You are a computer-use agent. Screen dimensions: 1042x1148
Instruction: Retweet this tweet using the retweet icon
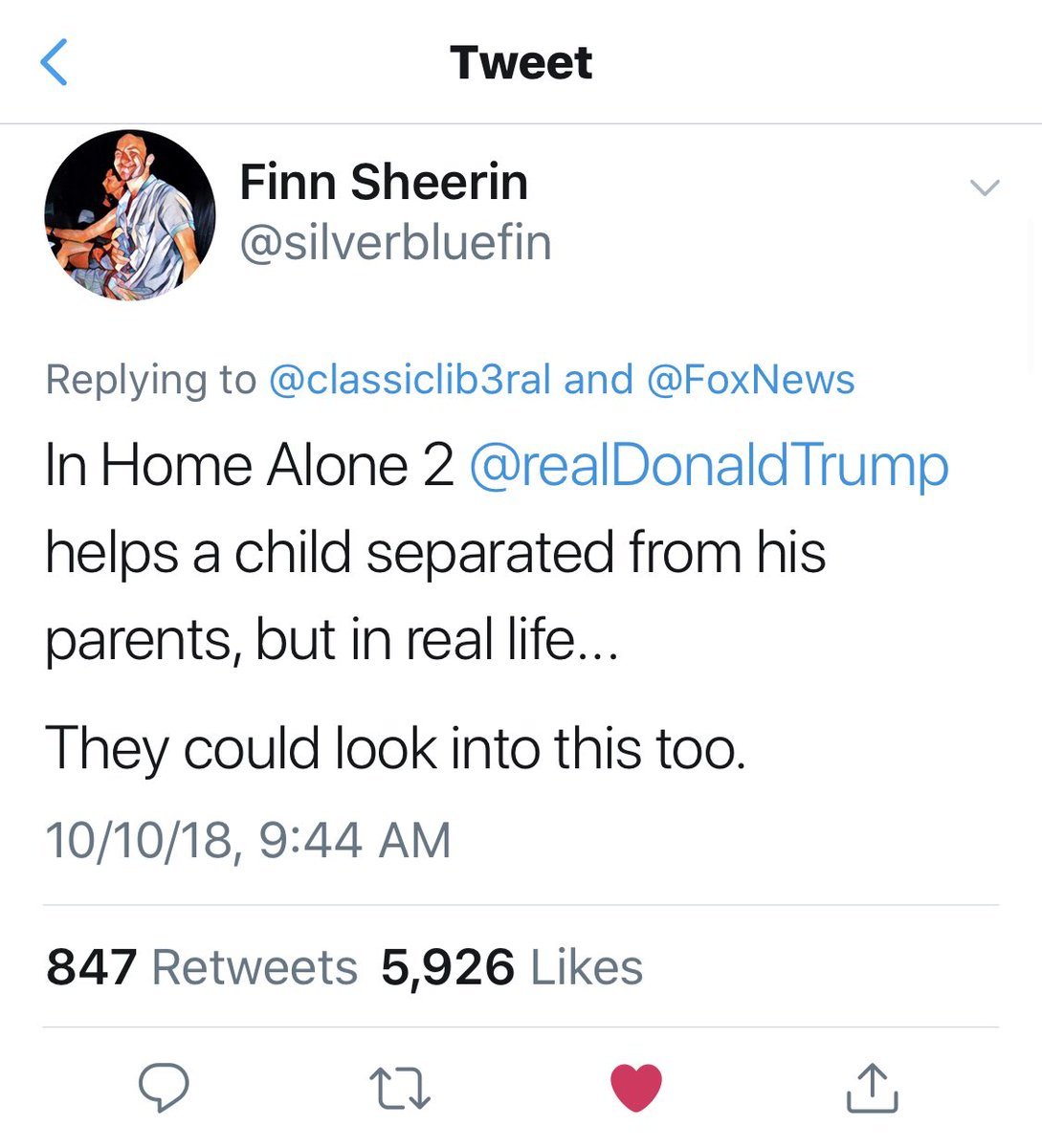click(399, 1089)
